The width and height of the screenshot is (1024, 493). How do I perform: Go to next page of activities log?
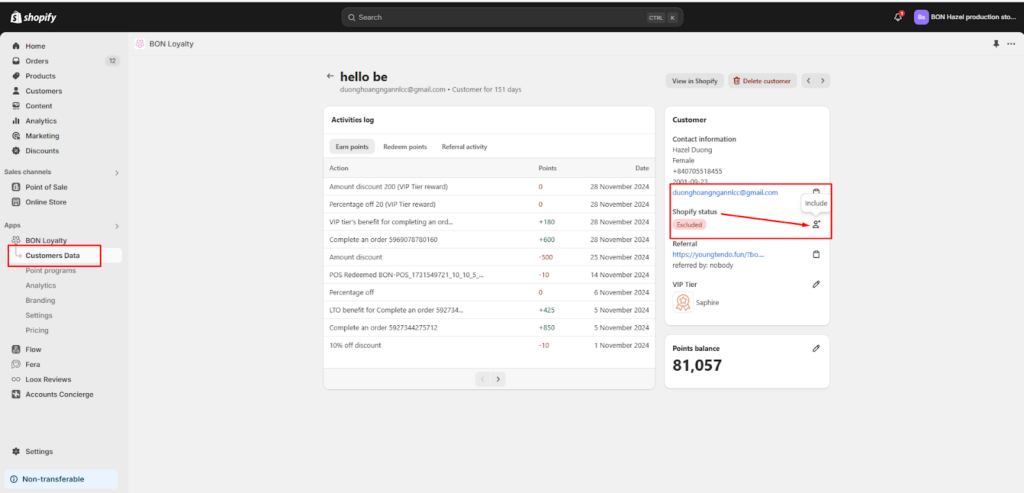[x=499, y=379]
